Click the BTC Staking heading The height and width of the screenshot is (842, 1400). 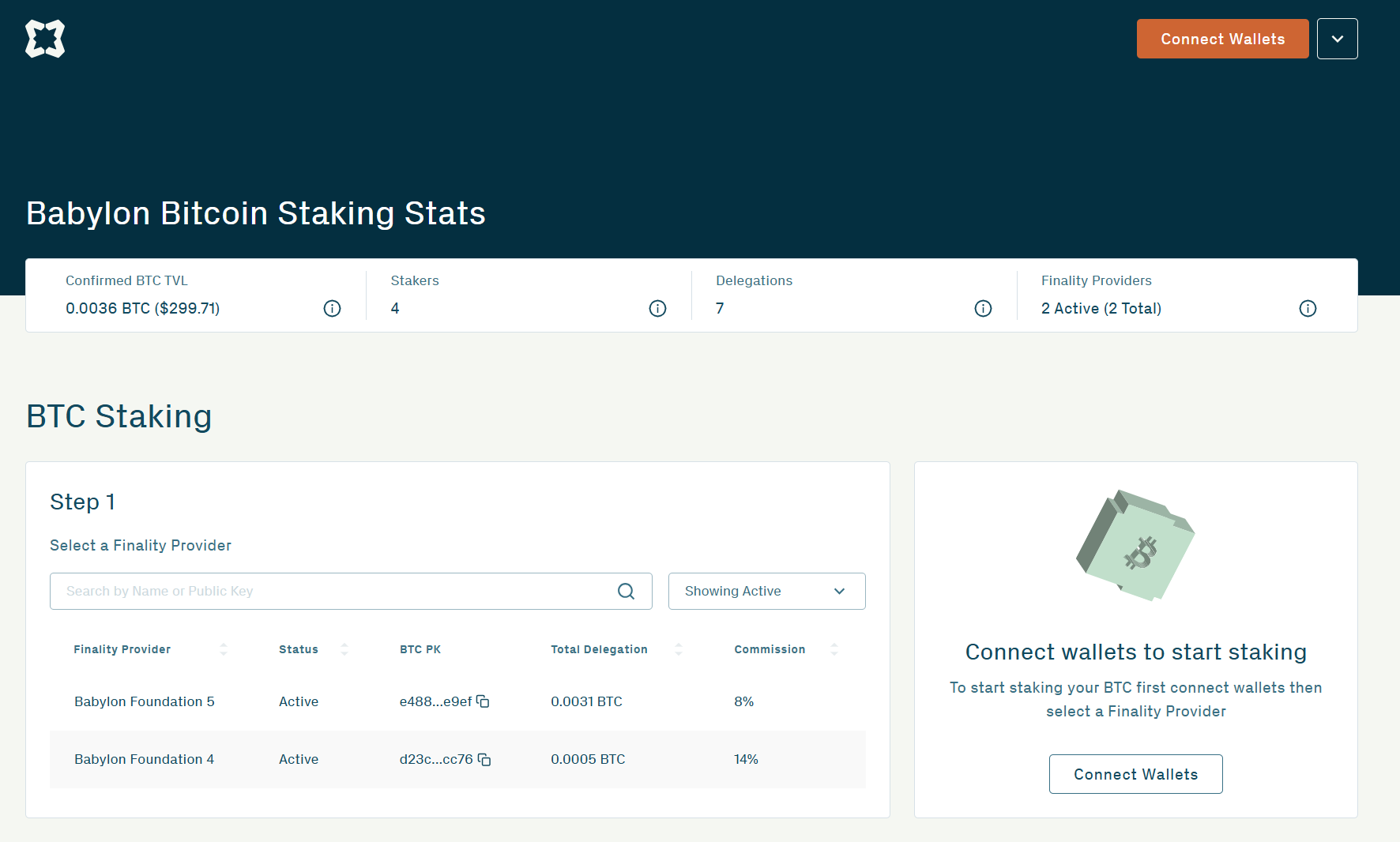119,417
